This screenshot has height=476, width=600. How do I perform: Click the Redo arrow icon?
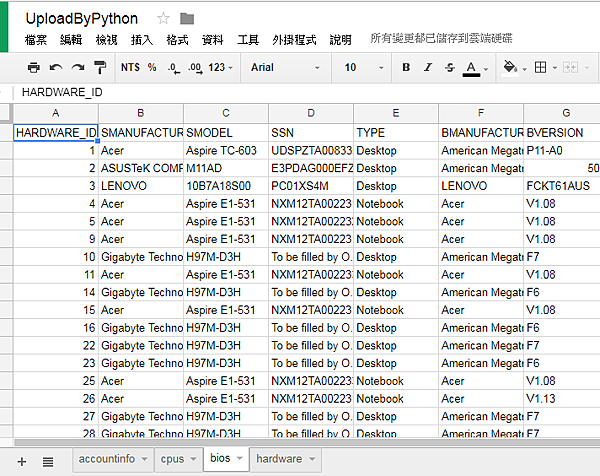[78, 68]
